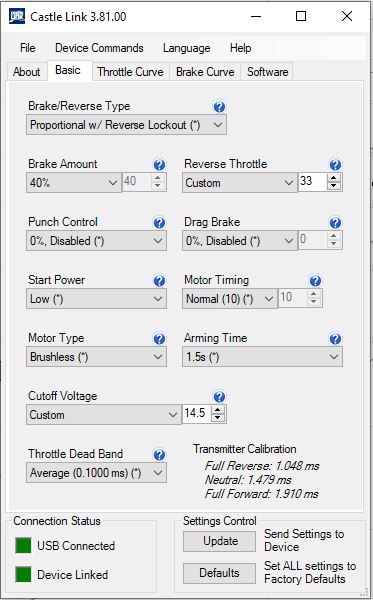Open the Cutoff Voltage help icon
This screenshot has height=600, width=373.
pyautogui.click(x=219, y=397)
